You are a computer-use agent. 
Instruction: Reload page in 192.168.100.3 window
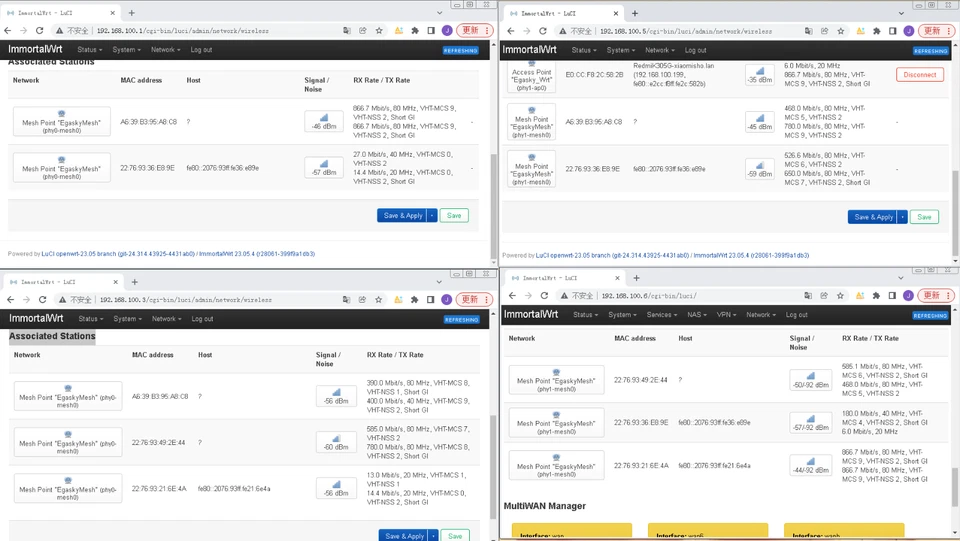(42, 300)
